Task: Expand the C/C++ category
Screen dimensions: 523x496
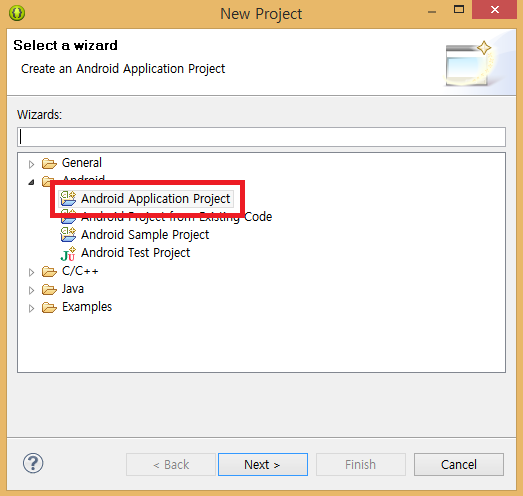Action: coord(31,273)
